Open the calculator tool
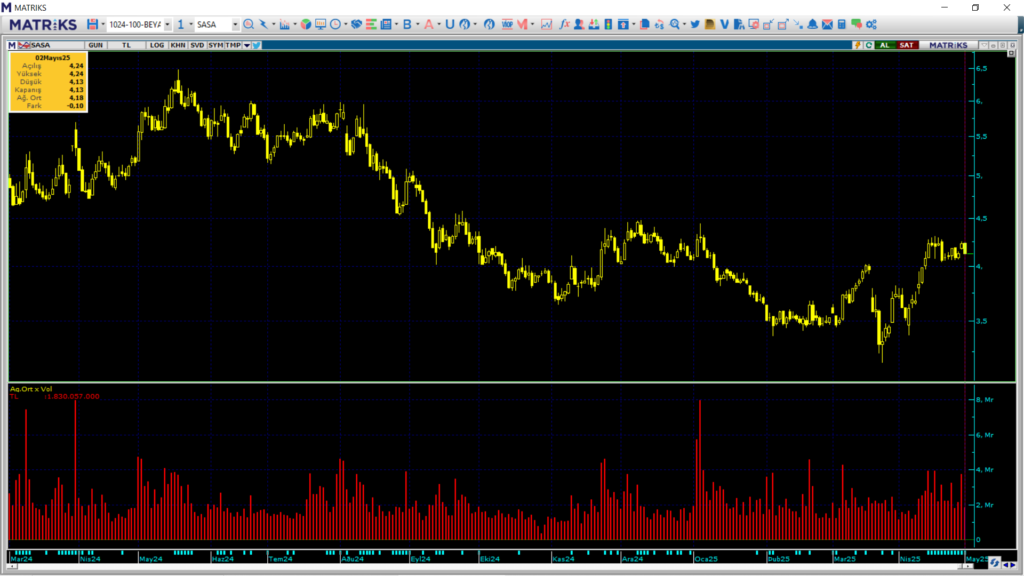1024x576 pixels. pyautogui.click(x=842, y=24)
